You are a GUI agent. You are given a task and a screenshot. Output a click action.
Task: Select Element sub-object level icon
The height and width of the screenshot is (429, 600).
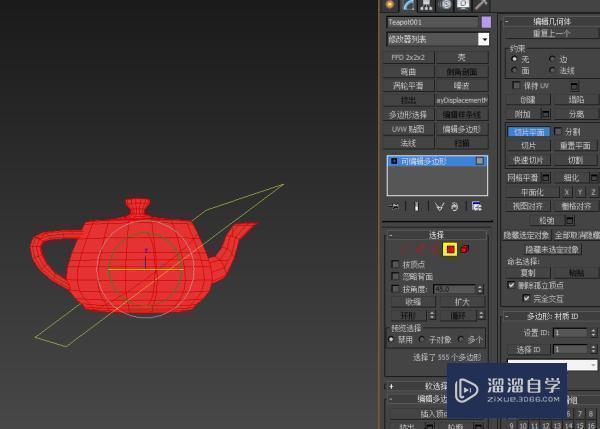click(x=465, y=249)
